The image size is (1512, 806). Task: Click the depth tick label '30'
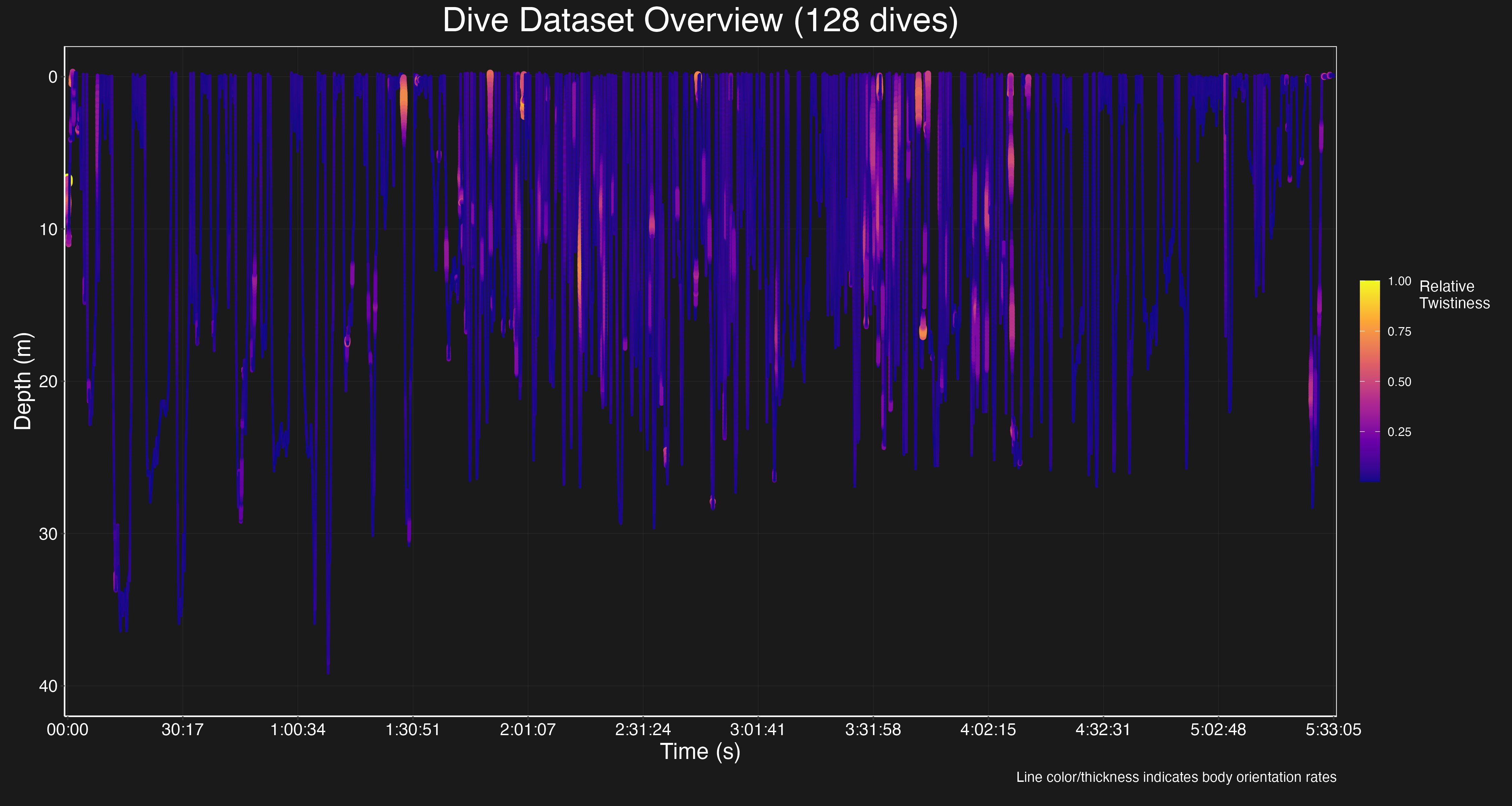pyautogui.click(x=48, y=534)
